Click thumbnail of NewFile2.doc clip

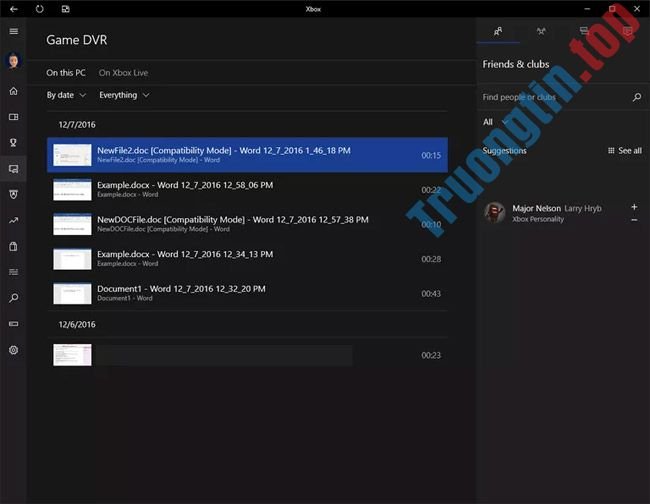tap(72, 155)
